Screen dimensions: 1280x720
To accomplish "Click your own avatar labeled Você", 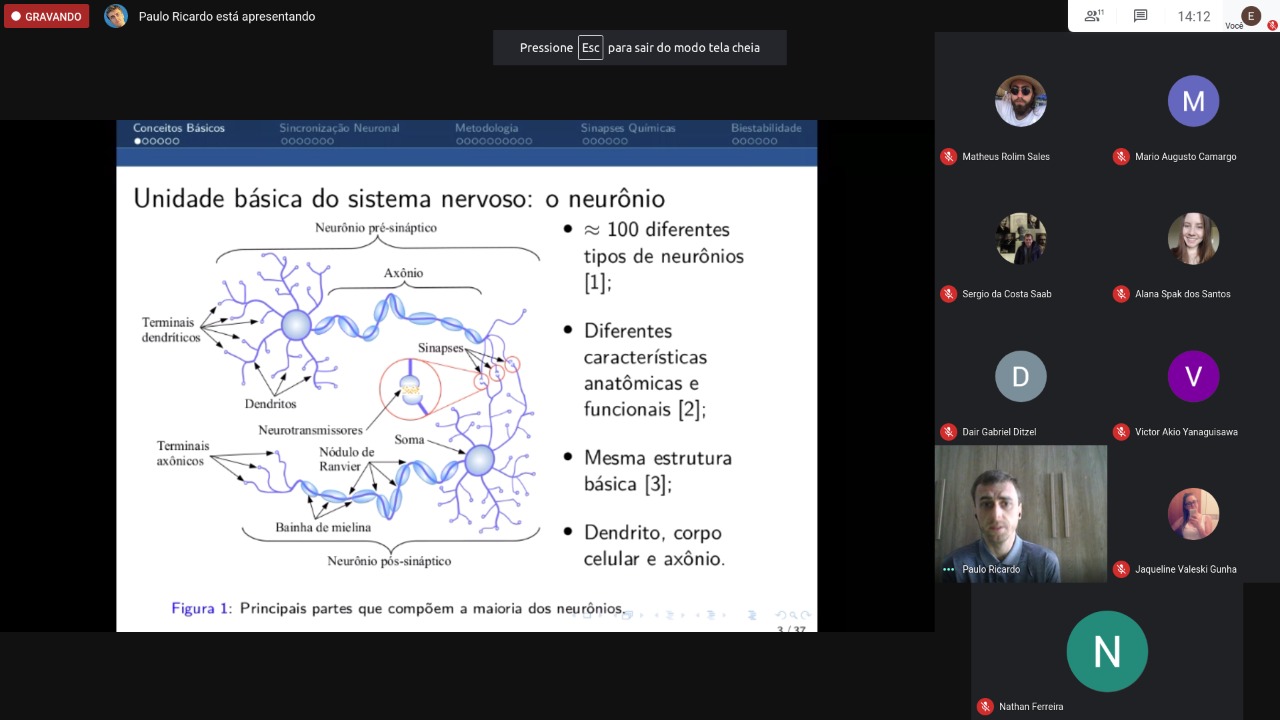I will pyautogui.click(x=1250, y=16).
